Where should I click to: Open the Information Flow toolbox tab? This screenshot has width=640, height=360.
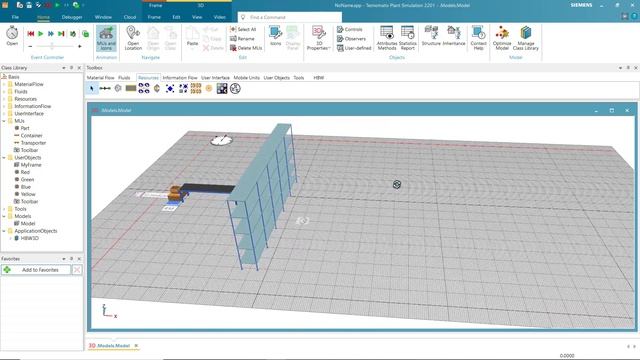coord(180,78)
